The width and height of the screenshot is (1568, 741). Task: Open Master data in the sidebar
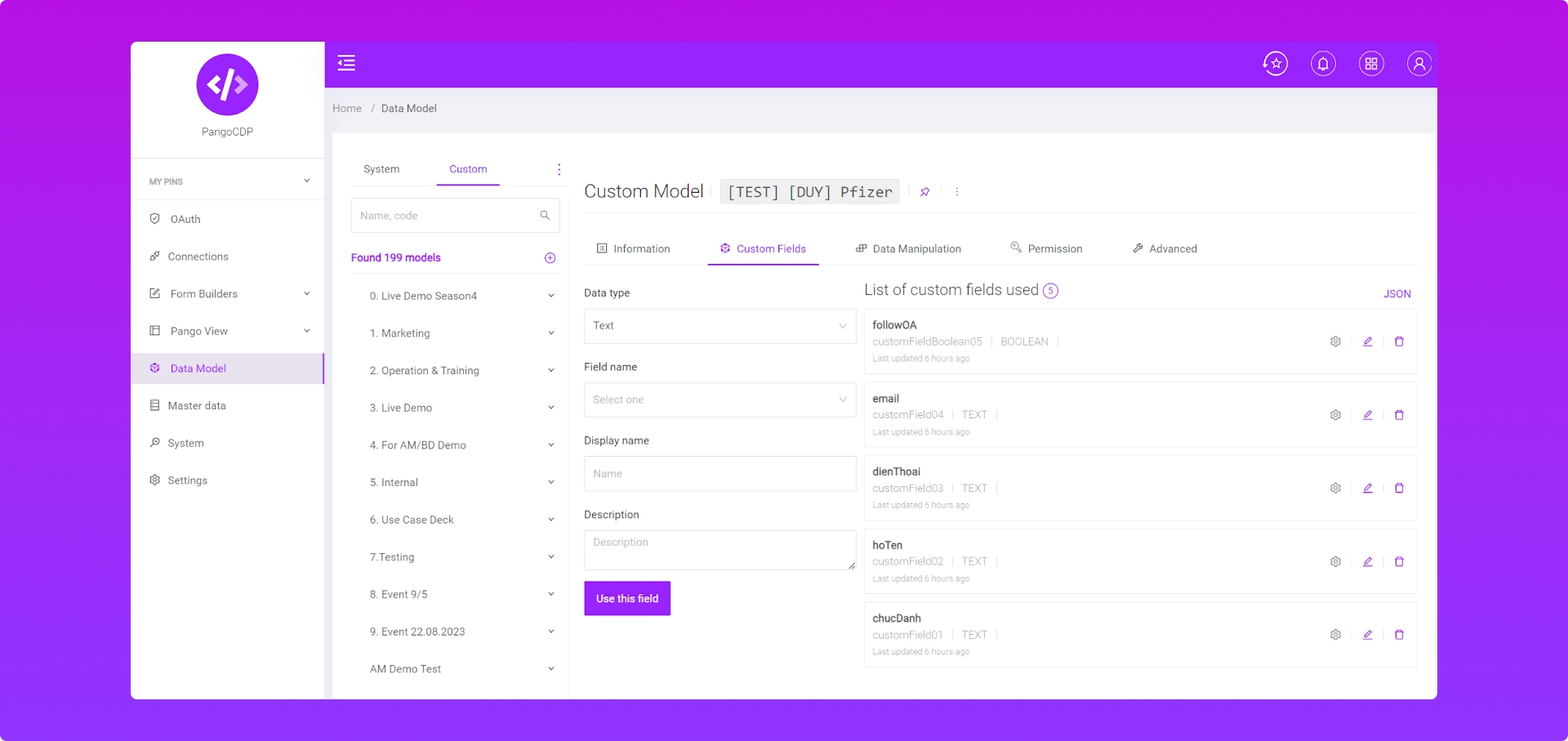coord(197,406)
